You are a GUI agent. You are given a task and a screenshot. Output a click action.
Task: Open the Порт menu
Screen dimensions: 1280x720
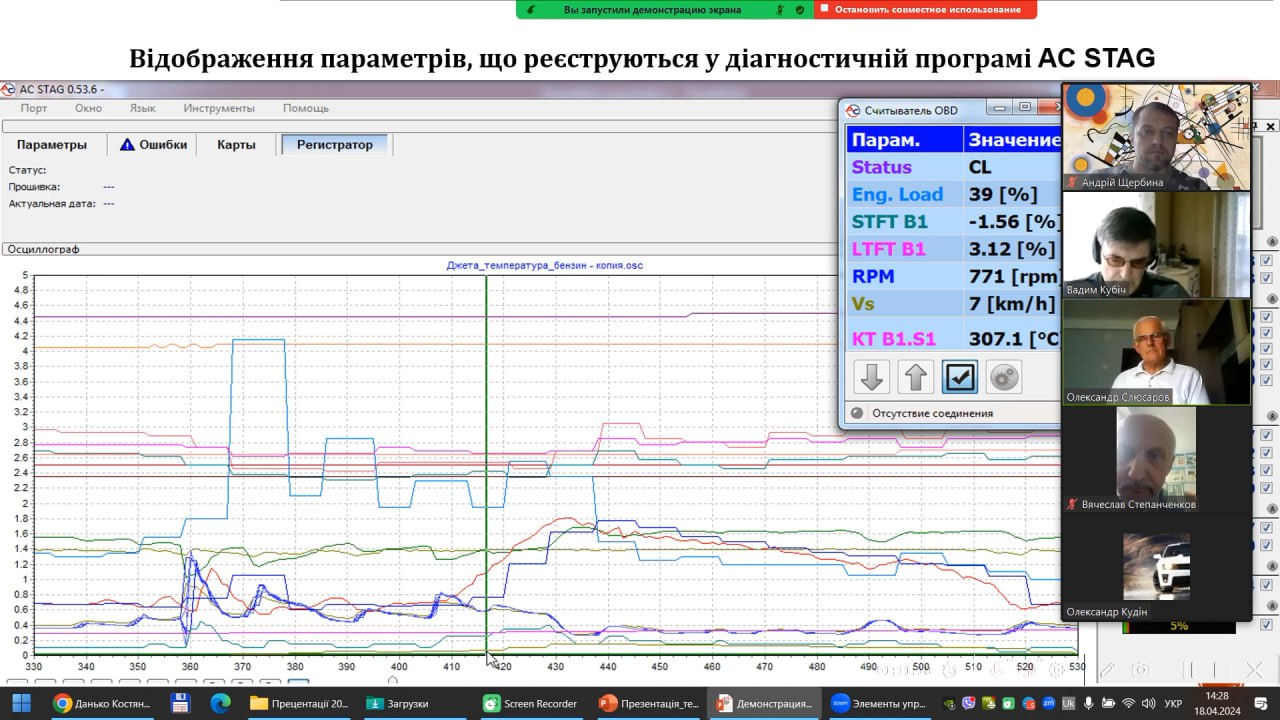tap(33, 108)
